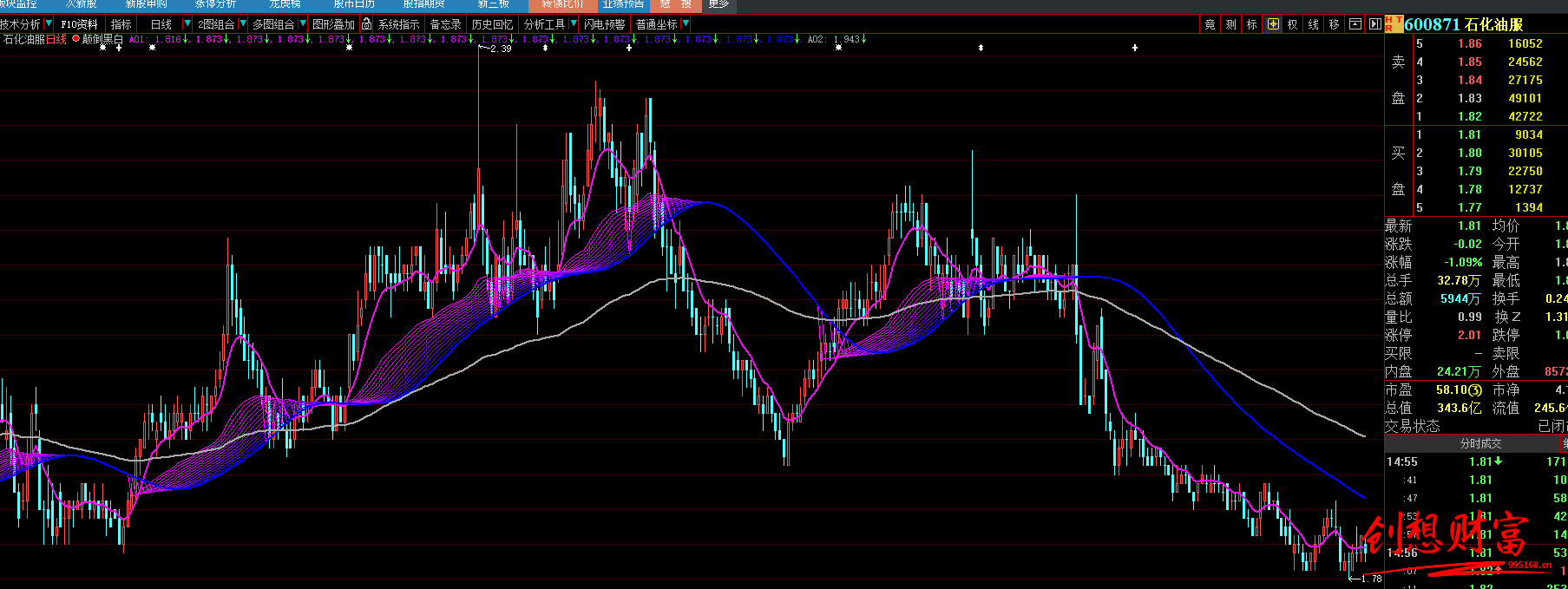Open the 转债比价 top tab
1568x589 pixels.
tap(562, 4)
